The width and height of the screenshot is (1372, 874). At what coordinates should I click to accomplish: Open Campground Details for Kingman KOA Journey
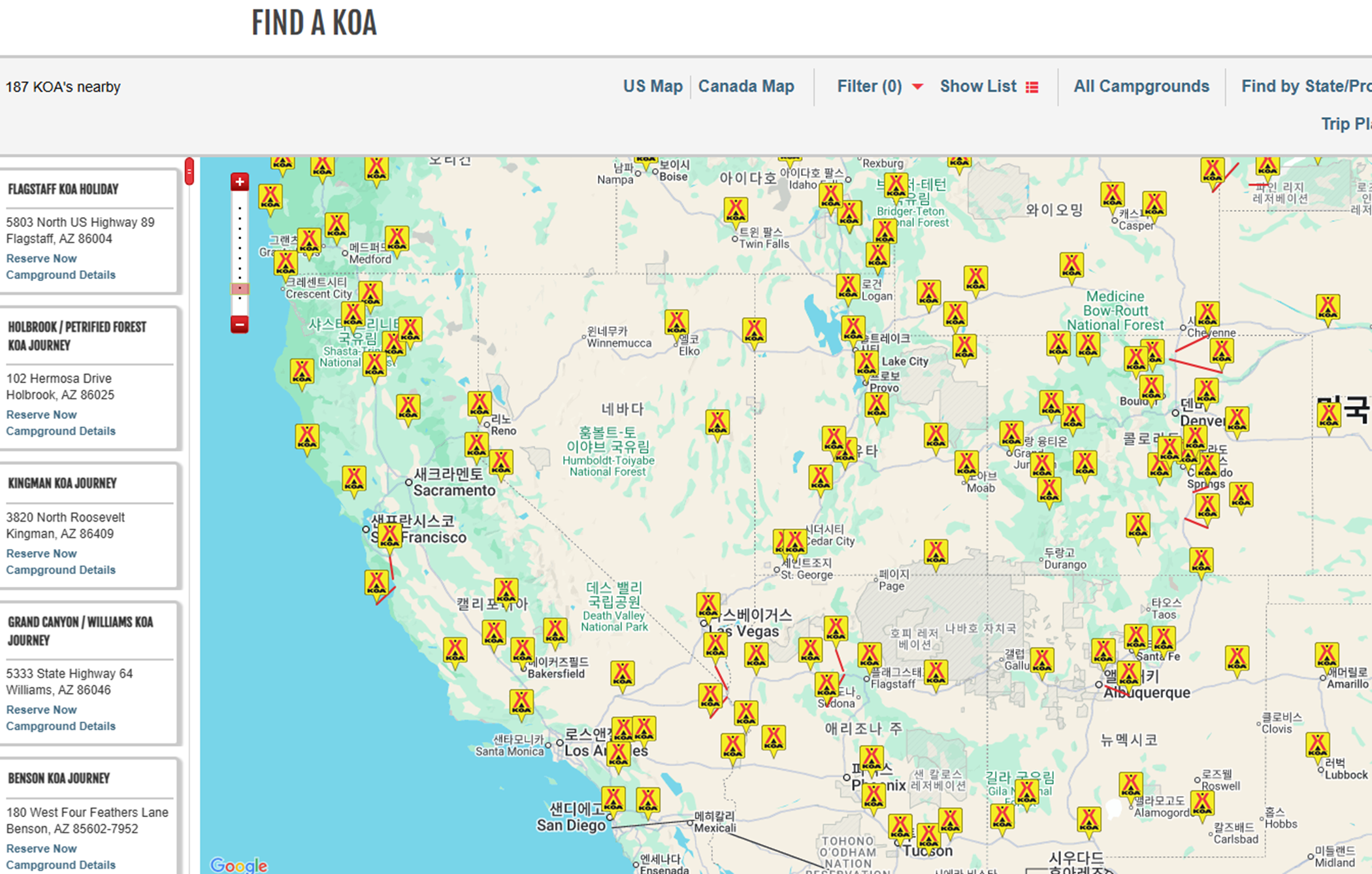tap(61, 570)
